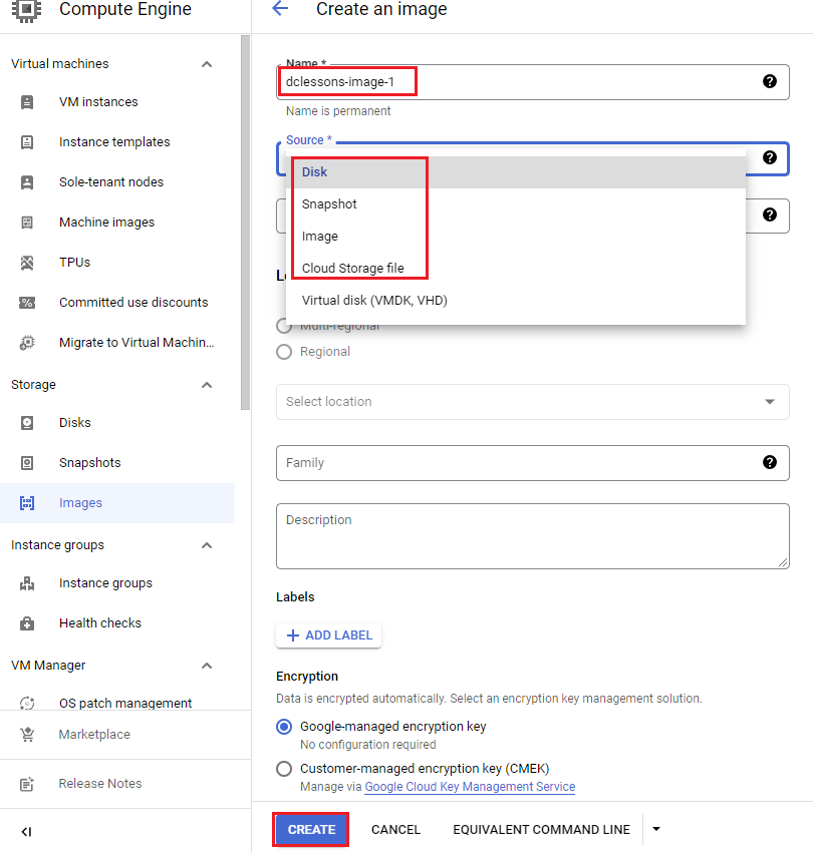Click the CANCEL button
813x853 pixels.
pyautogui.click(x=396, y=830)
